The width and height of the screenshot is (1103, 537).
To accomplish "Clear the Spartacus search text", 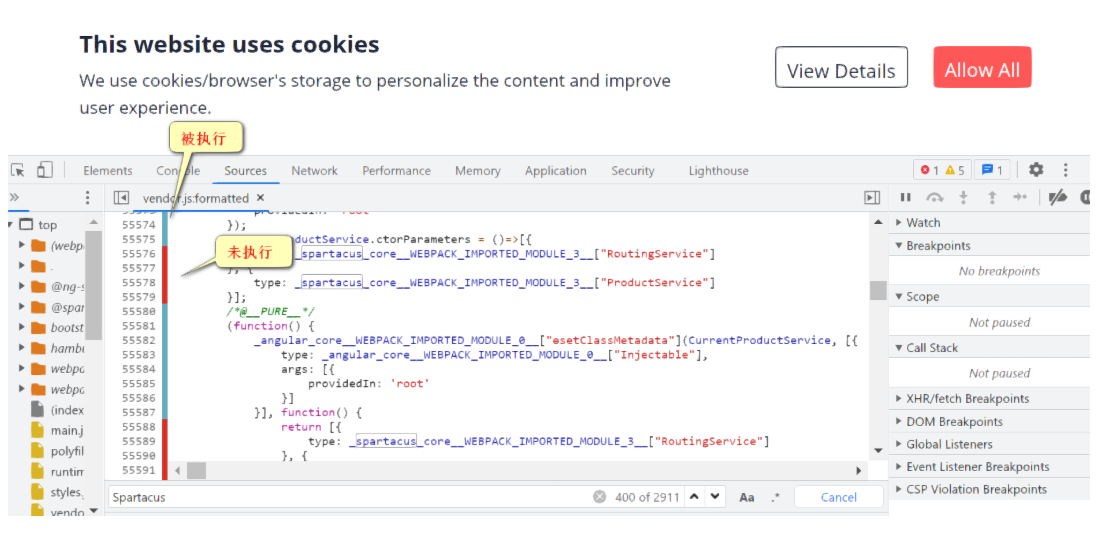I will (x=599, y=497).
